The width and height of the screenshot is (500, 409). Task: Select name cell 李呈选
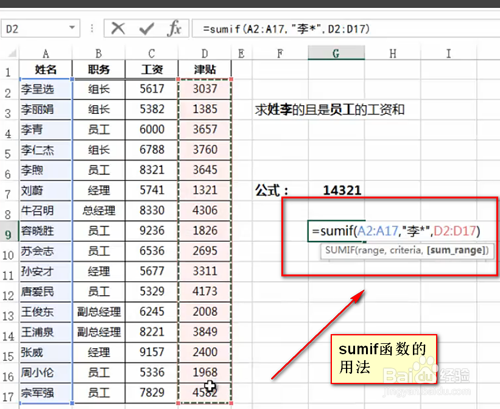[x=46, y=89]
